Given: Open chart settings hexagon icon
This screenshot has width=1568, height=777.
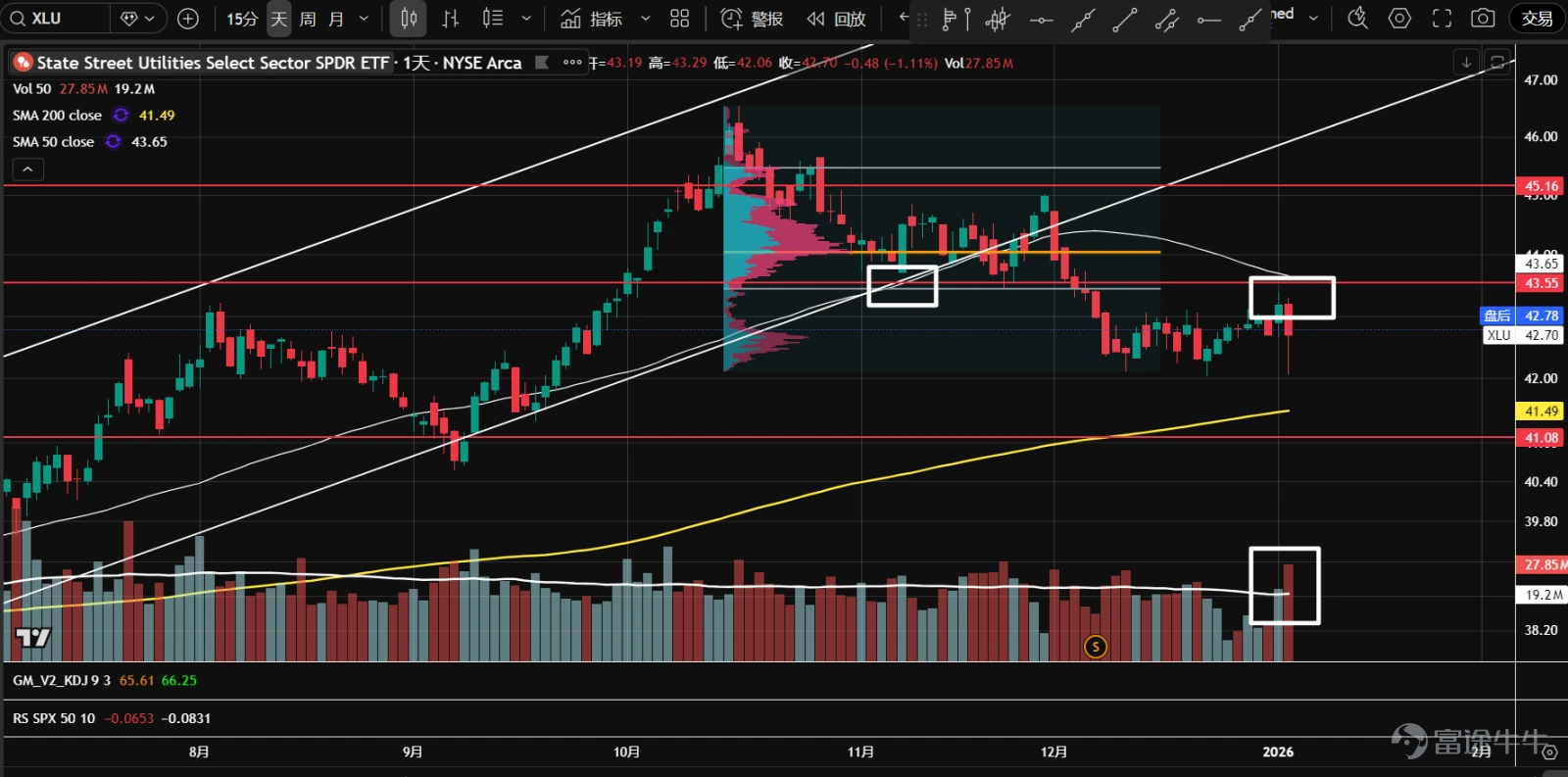Looking at the screenshot, I should click(x=1399, y=18).
